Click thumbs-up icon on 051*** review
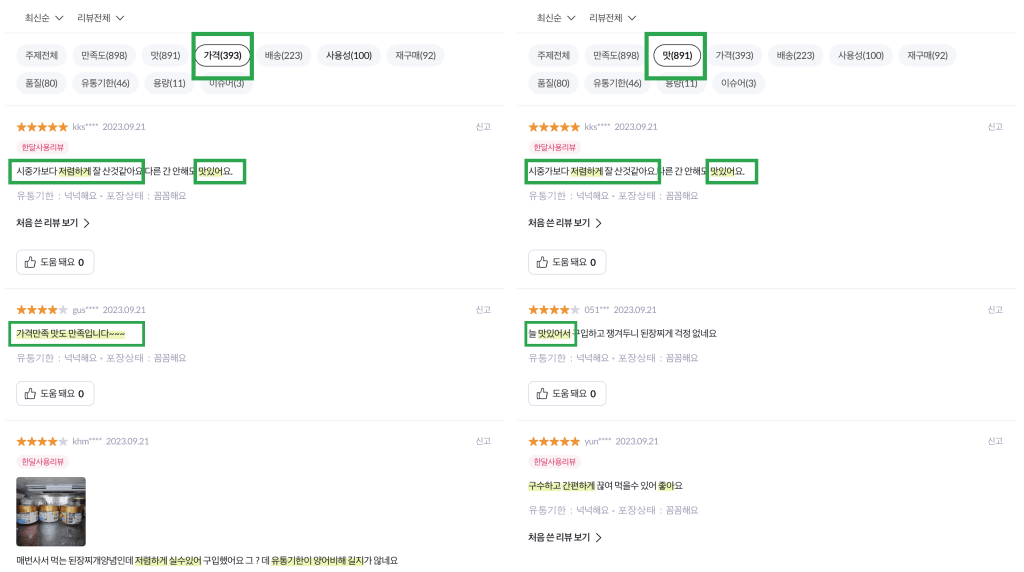Viewport: 1024px width, 572px height. pyautogui.click(x=542, y=394)
